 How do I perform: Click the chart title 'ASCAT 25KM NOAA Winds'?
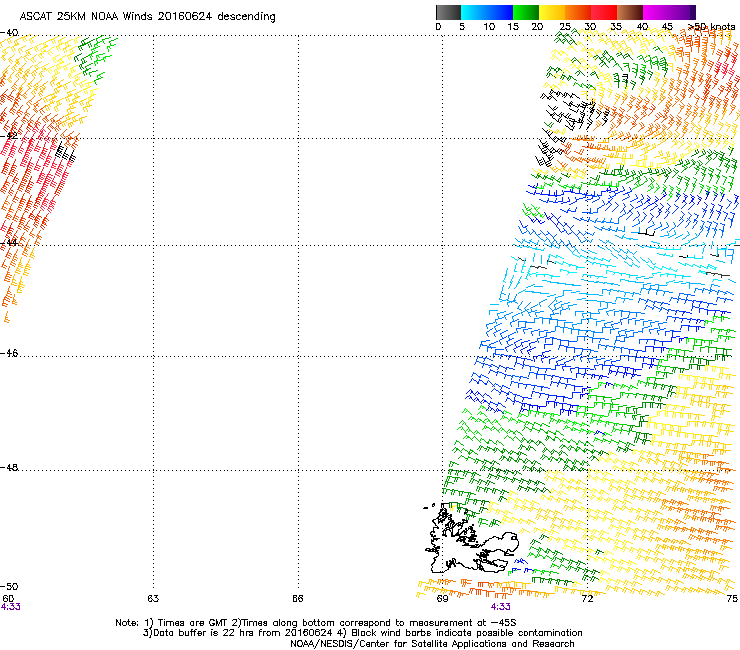click(x=86, y=16)
